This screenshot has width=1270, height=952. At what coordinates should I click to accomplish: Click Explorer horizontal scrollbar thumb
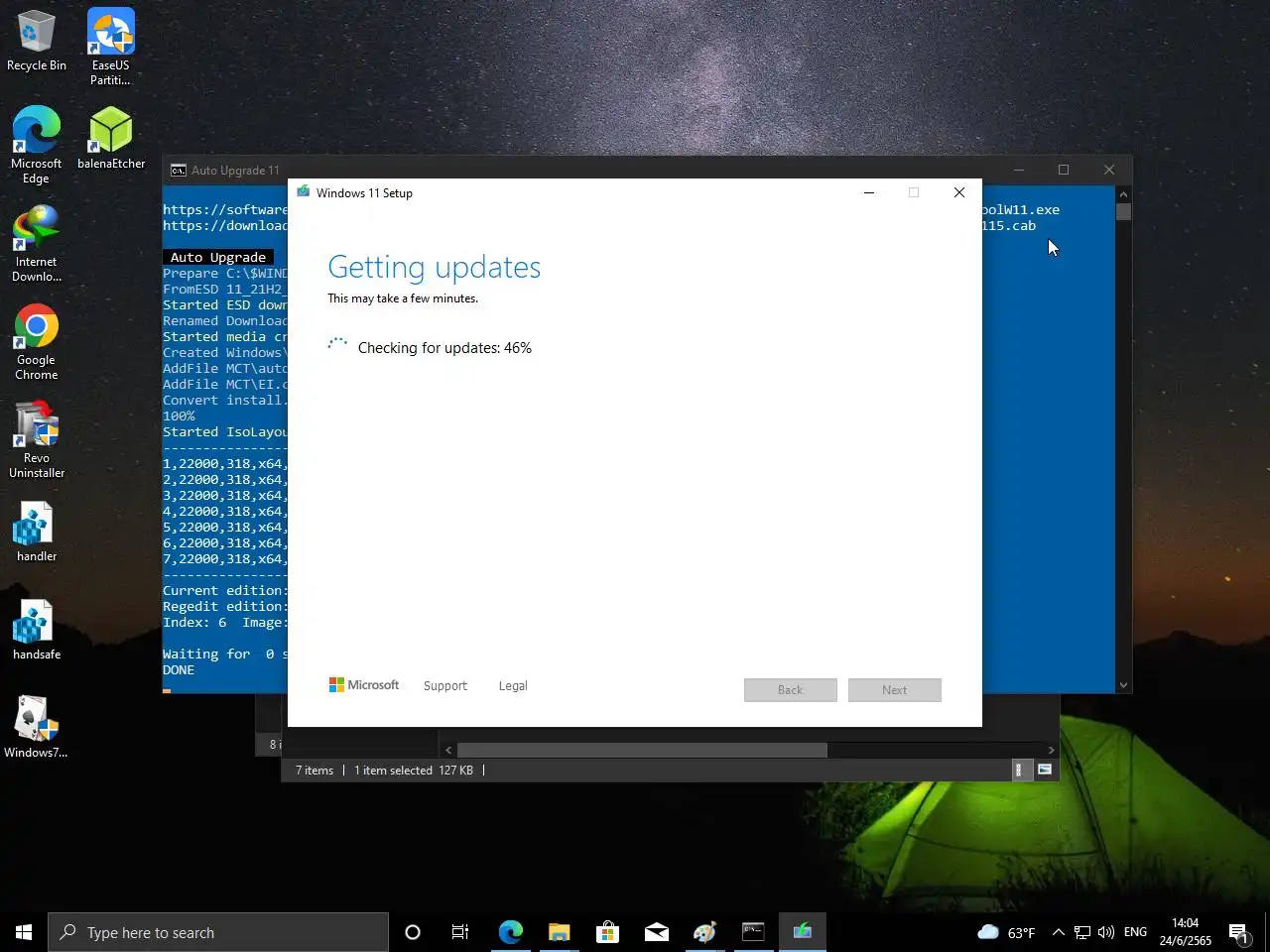coord(642,751)
